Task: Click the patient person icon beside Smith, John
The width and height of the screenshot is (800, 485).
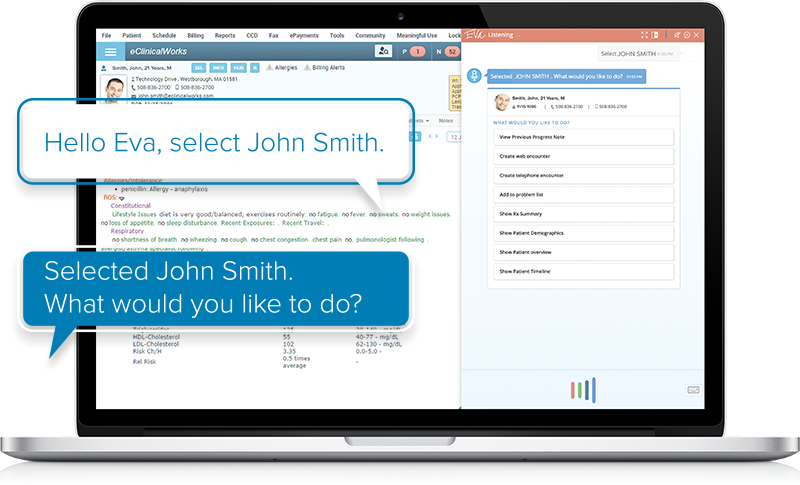Action: (104, 68)
